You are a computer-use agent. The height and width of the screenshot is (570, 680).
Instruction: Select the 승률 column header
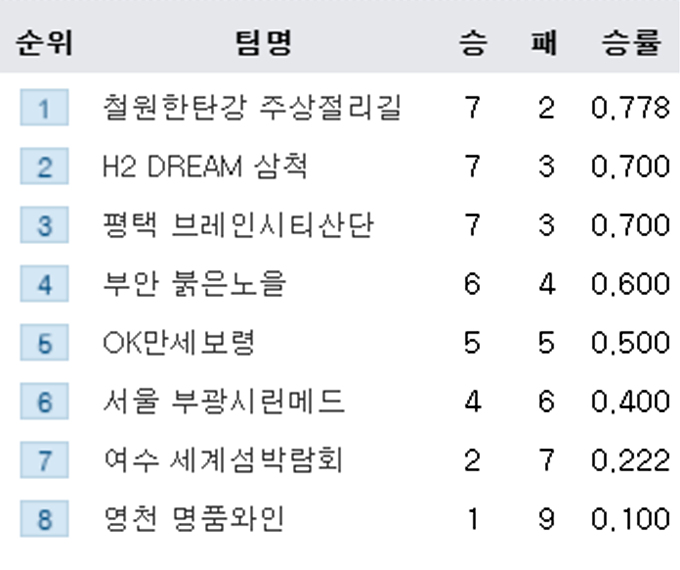pyautogui.click(x=631, y=43)
